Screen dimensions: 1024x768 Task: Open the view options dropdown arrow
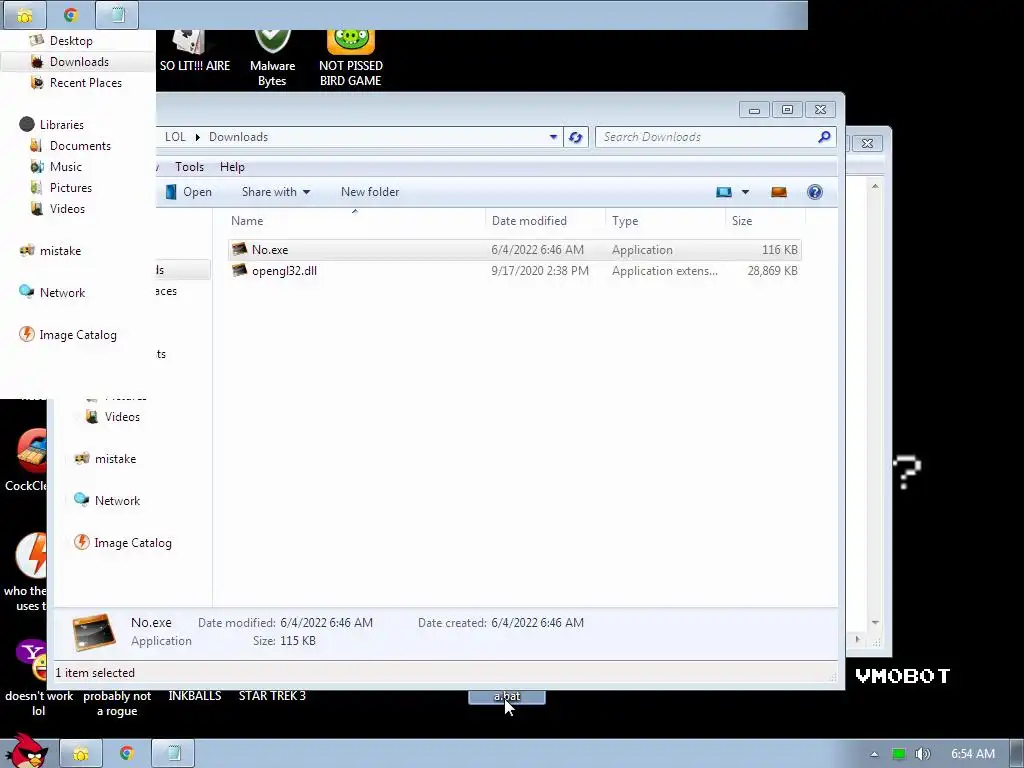(x=745, y=192)
